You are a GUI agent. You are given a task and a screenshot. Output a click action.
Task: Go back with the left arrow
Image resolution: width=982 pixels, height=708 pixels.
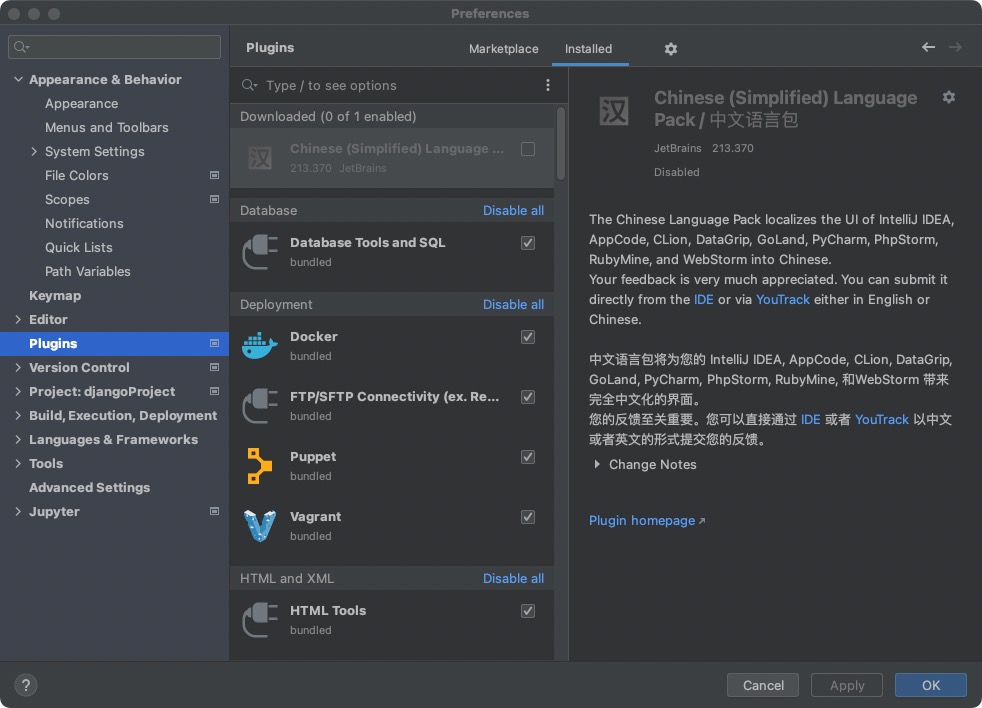(x=928, y=47)
